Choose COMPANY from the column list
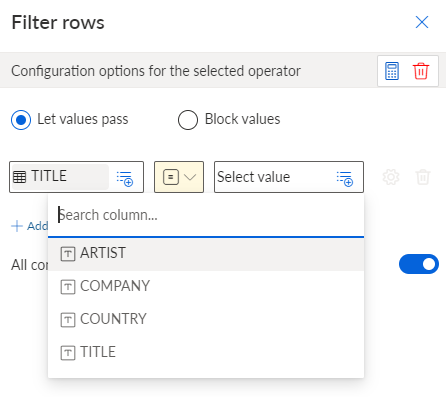This screenshot has height=397, width=446. point(206,286)
